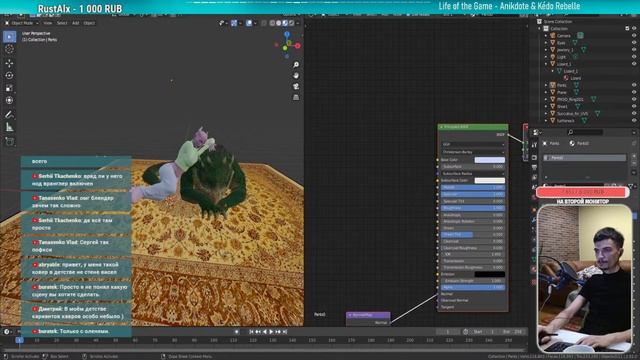Play the animation in reverse
640x360 pixels.
click(x=265, y=332)
